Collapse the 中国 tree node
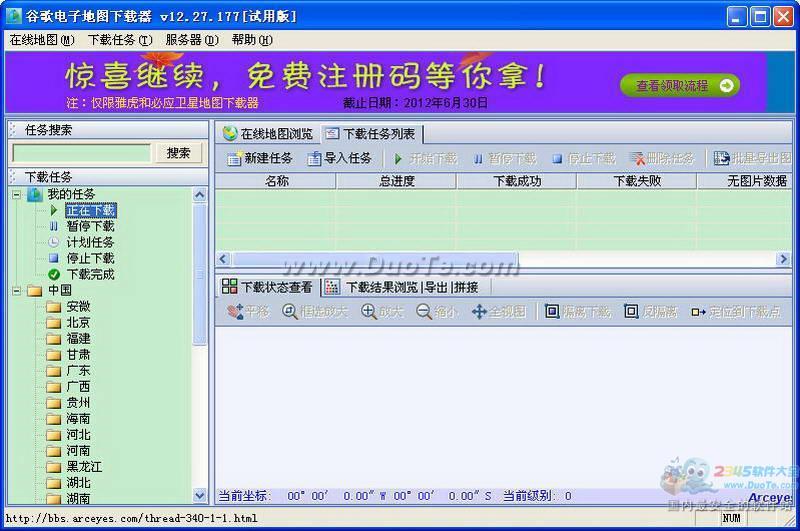This screenshot has height=531, width=800. tap(17, 291)
